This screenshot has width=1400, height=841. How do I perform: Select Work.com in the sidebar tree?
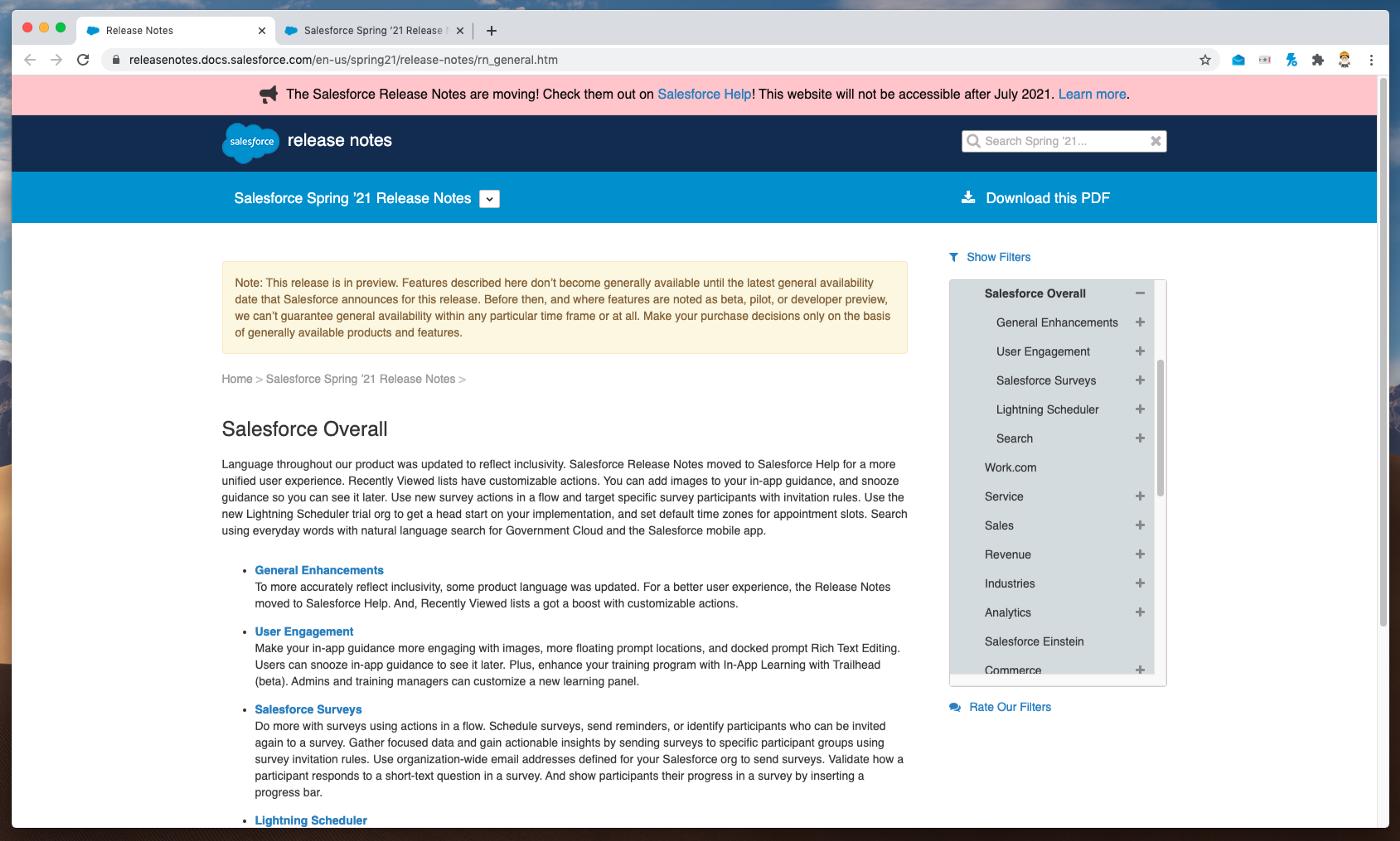pyautogui.click(x=1010, y=467)
